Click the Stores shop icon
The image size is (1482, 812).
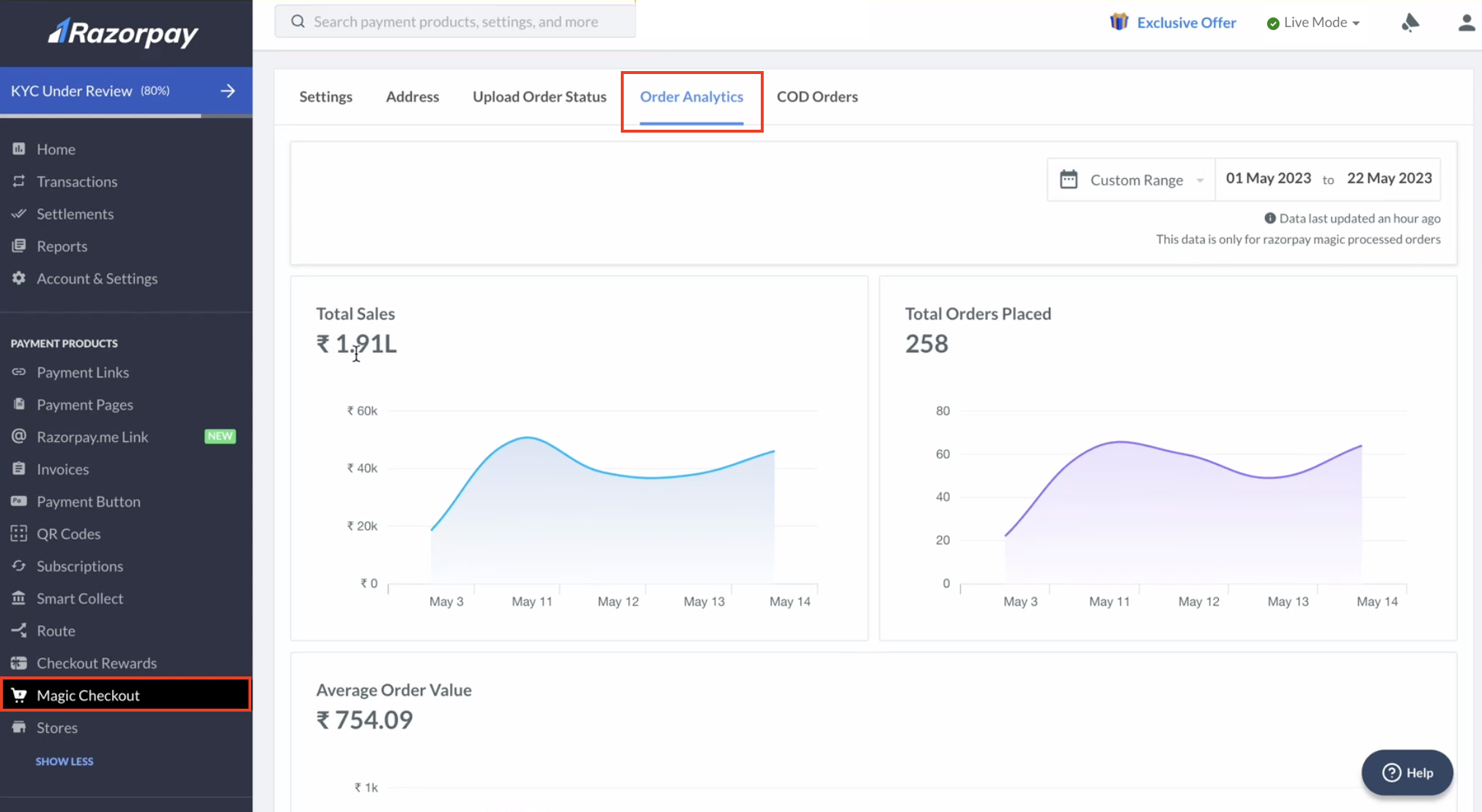pyautogui.click(x=19, y=727)
